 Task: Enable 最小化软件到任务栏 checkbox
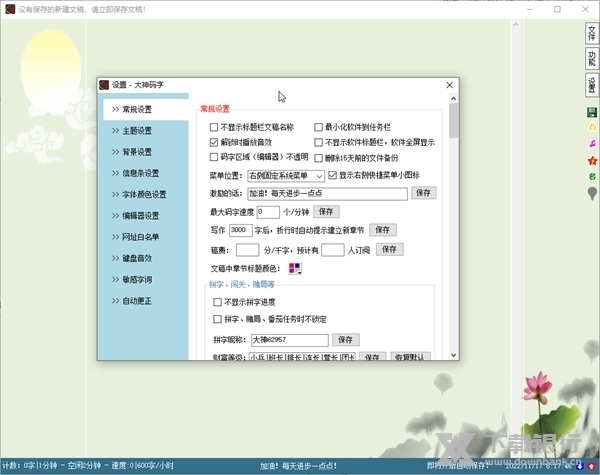coord(318,127)
